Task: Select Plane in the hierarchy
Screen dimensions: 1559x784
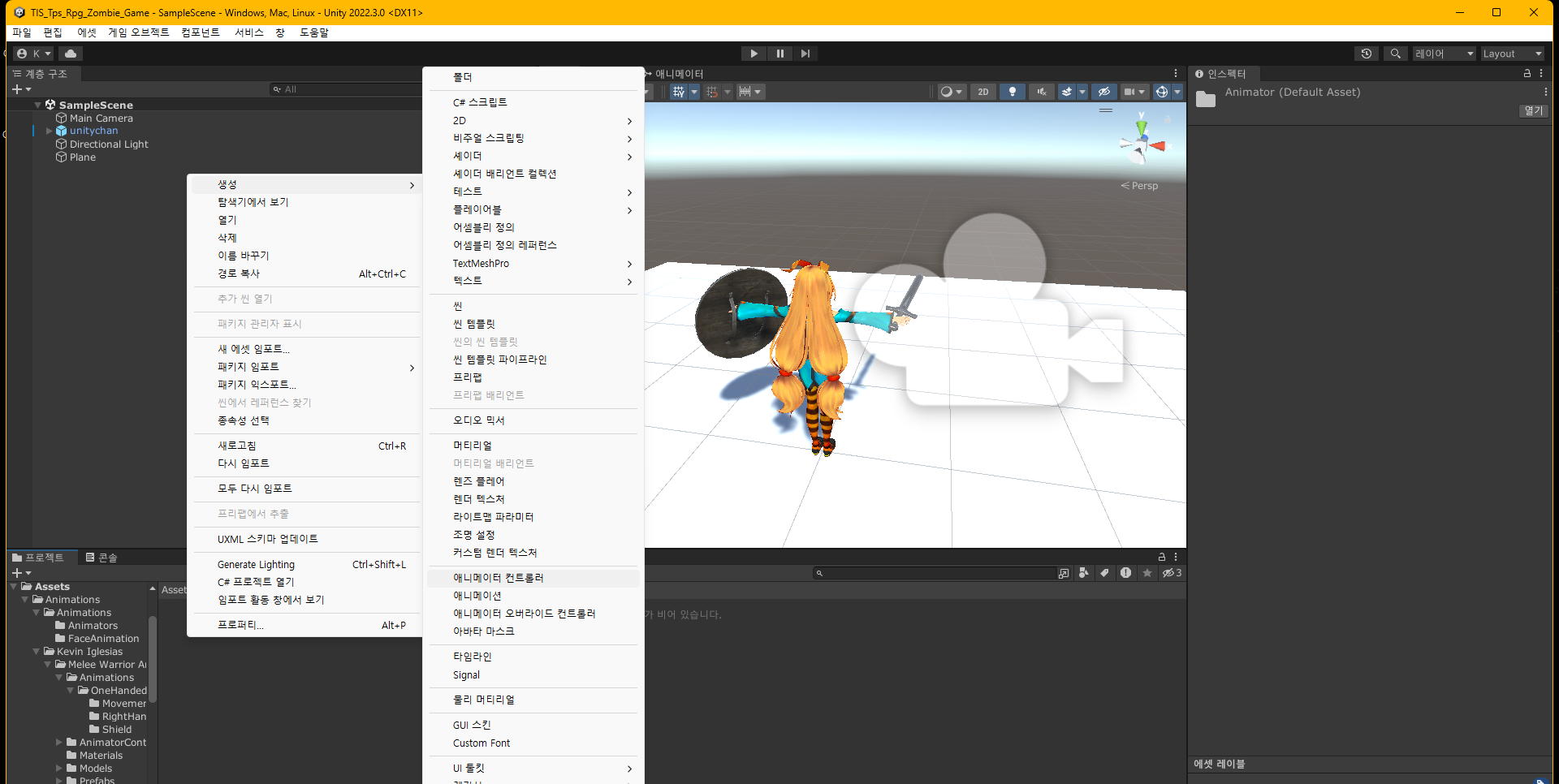Action: [83, 157]
